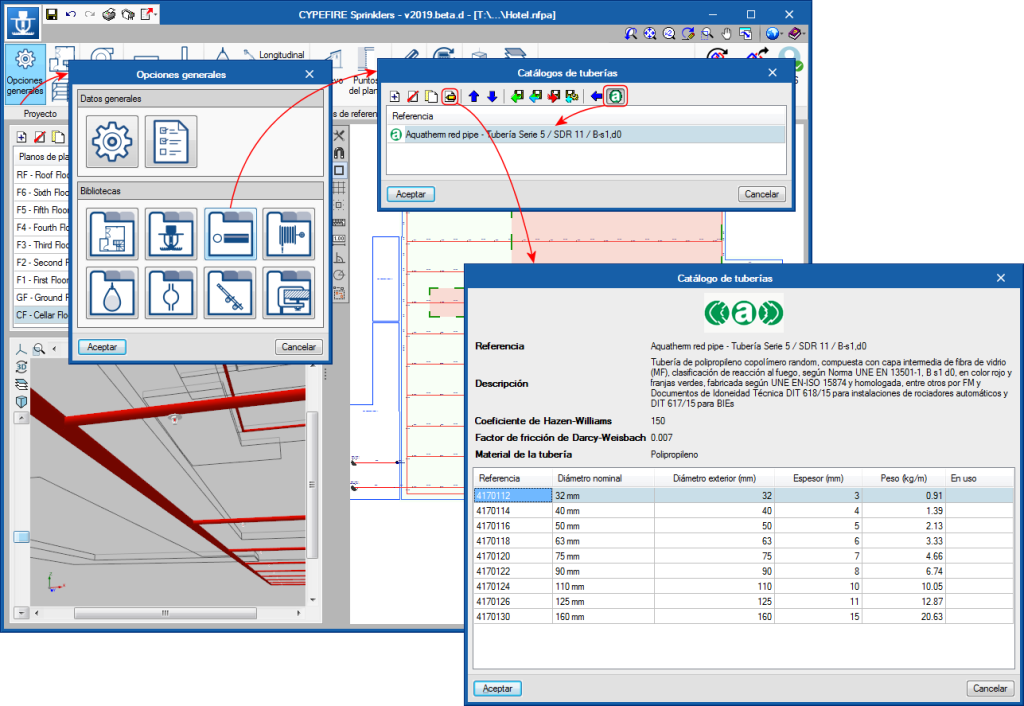The image size is (1024, 706).
Task: Click Cancelar in Catálogo de tuberías dialog
Action: click(990, 688)
